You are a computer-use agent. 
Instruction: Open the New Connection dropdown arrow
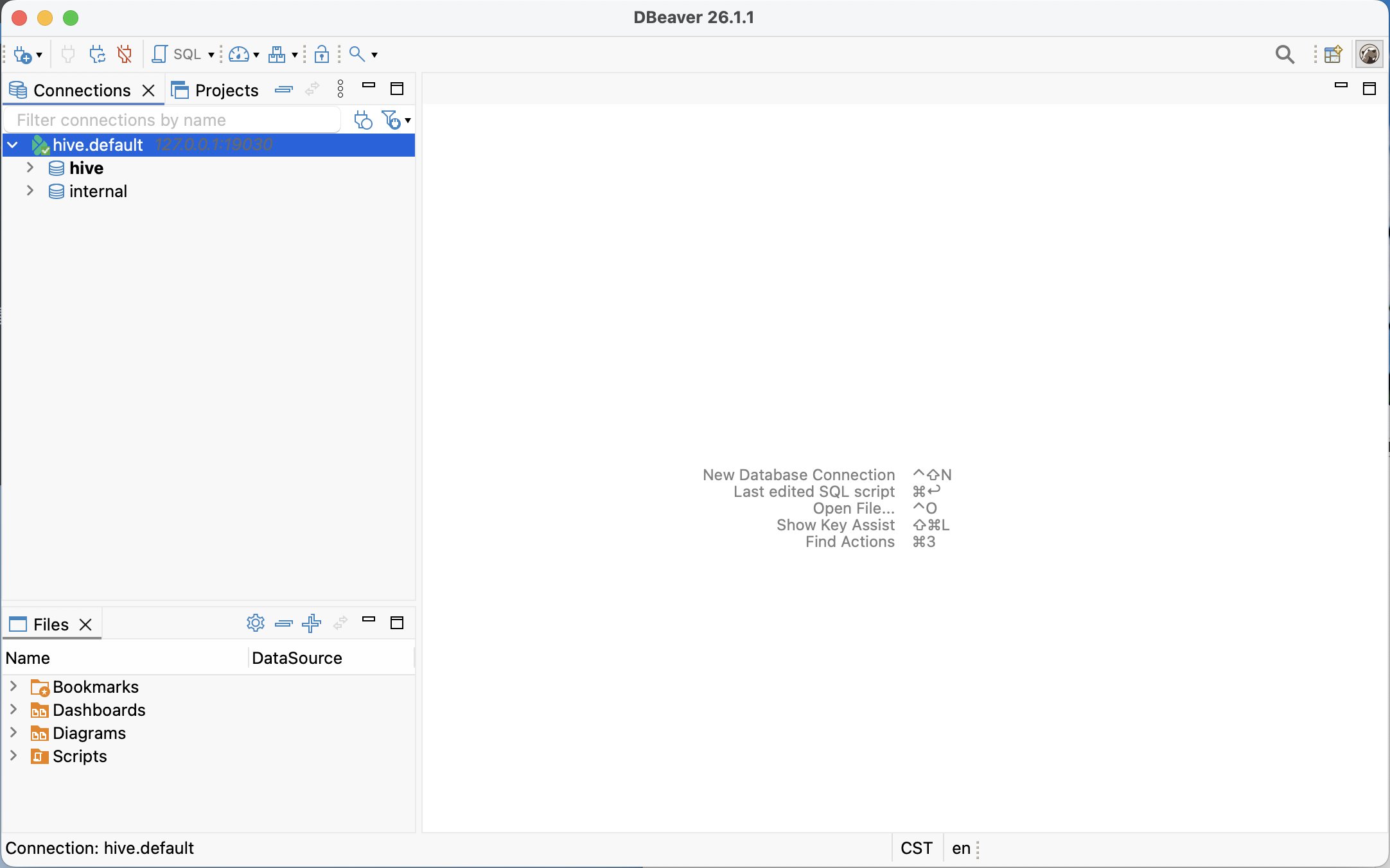point(40,55)
